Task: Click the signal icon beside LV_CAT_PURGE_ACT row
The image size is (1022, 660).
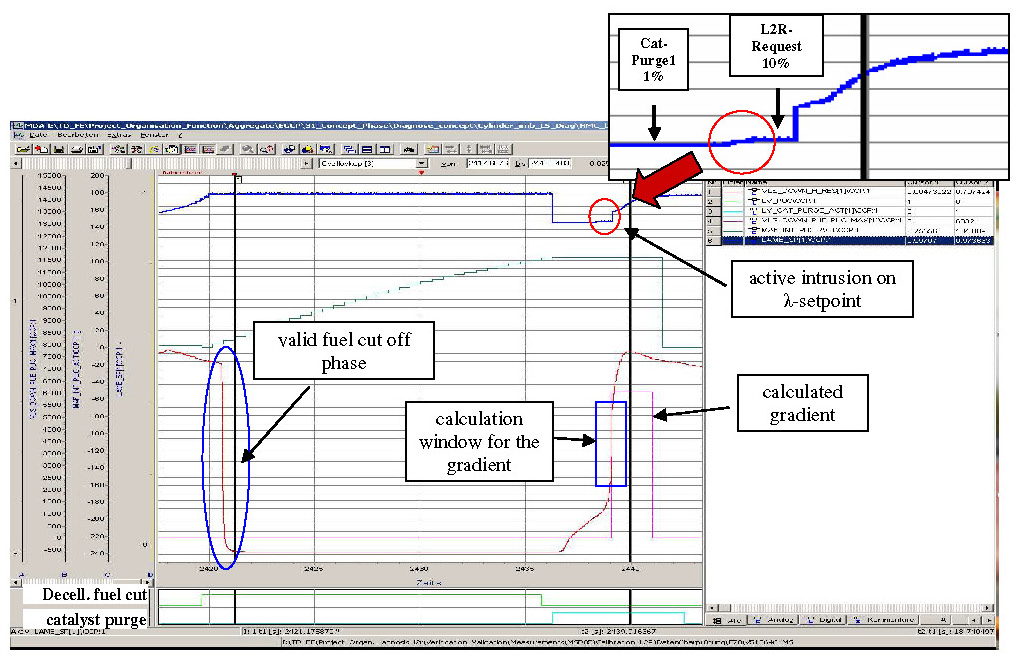Action: click(x=755, y=211)
